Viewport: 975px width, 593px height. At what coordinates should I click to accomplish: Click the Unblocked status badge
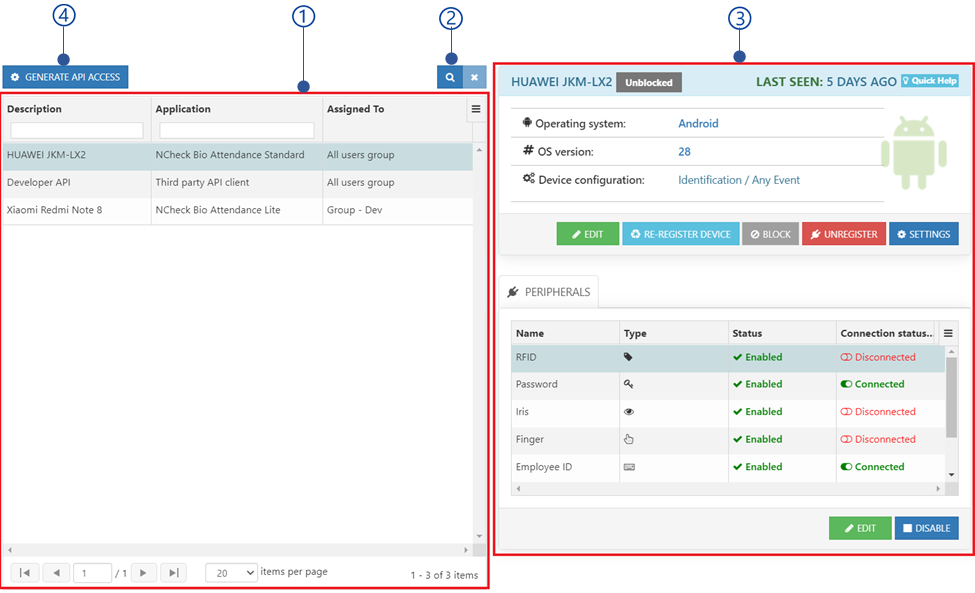(x=649, y=82)
